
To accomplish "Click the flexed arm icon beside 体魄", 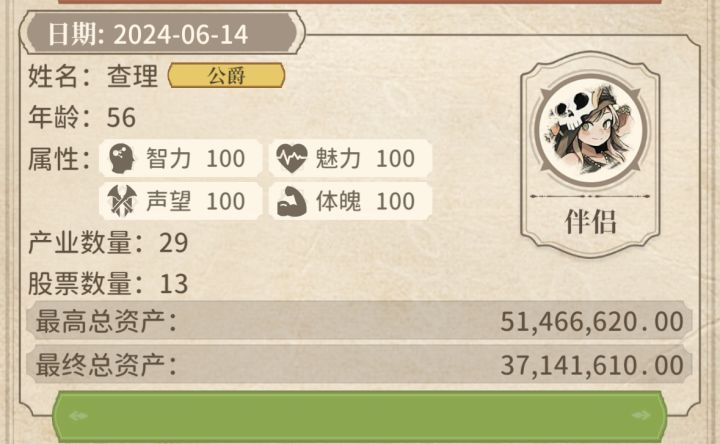I will pos(292,201).
